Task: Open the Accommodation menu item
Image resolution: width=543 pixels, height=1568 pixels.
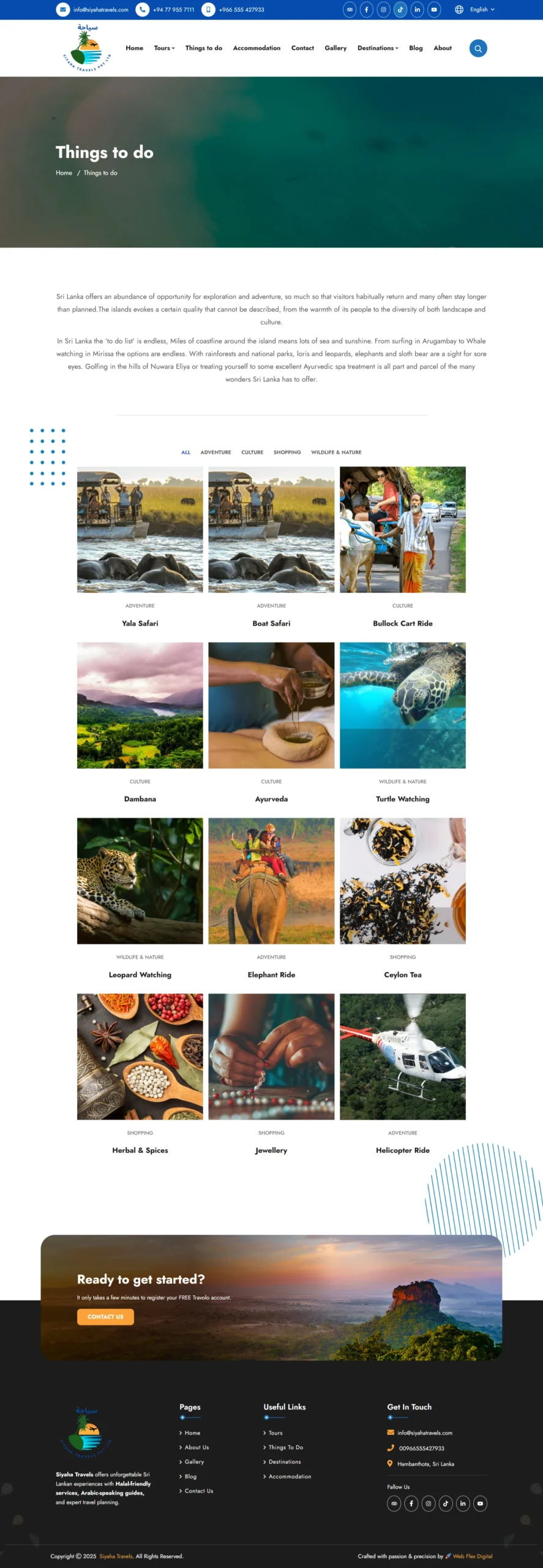Action: tap(257, 48)
